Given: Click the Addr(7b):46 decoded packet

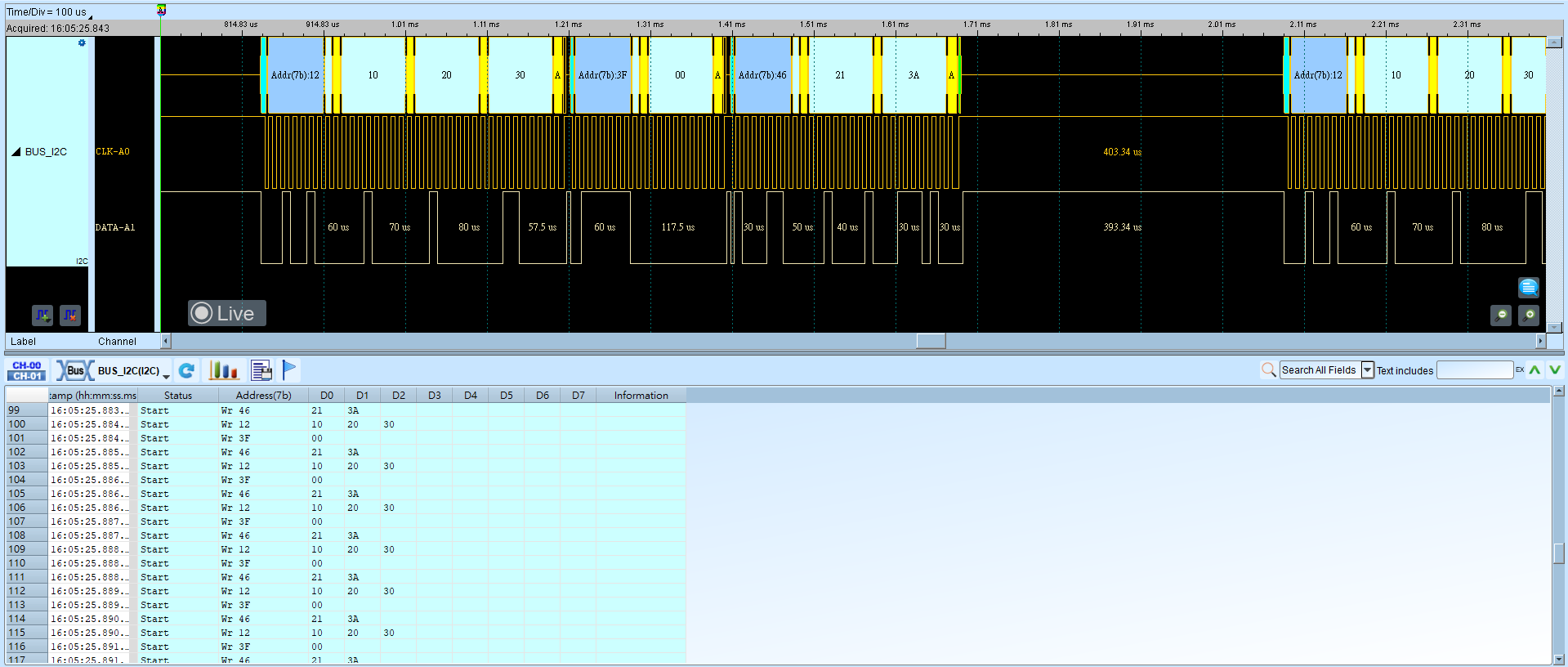Looking at the screenshot, I should click(x=762, y=75).
